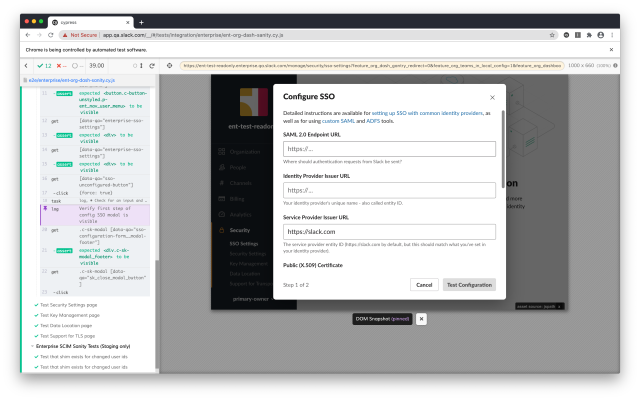640x400 pixels.
Task: Open People in the Slack admin sidebar
Action: (238, 167)
